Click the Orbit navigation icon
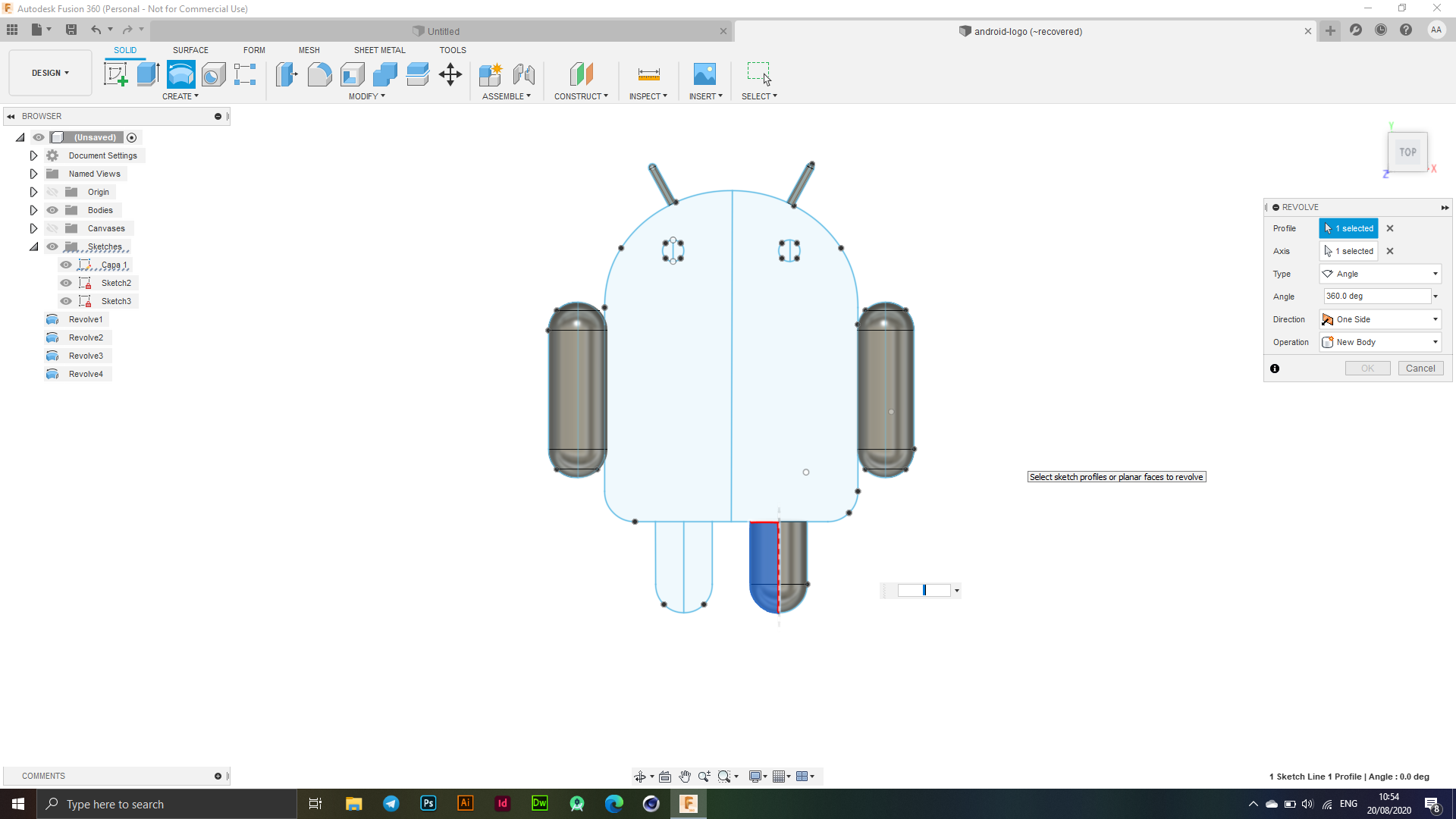 640,777
